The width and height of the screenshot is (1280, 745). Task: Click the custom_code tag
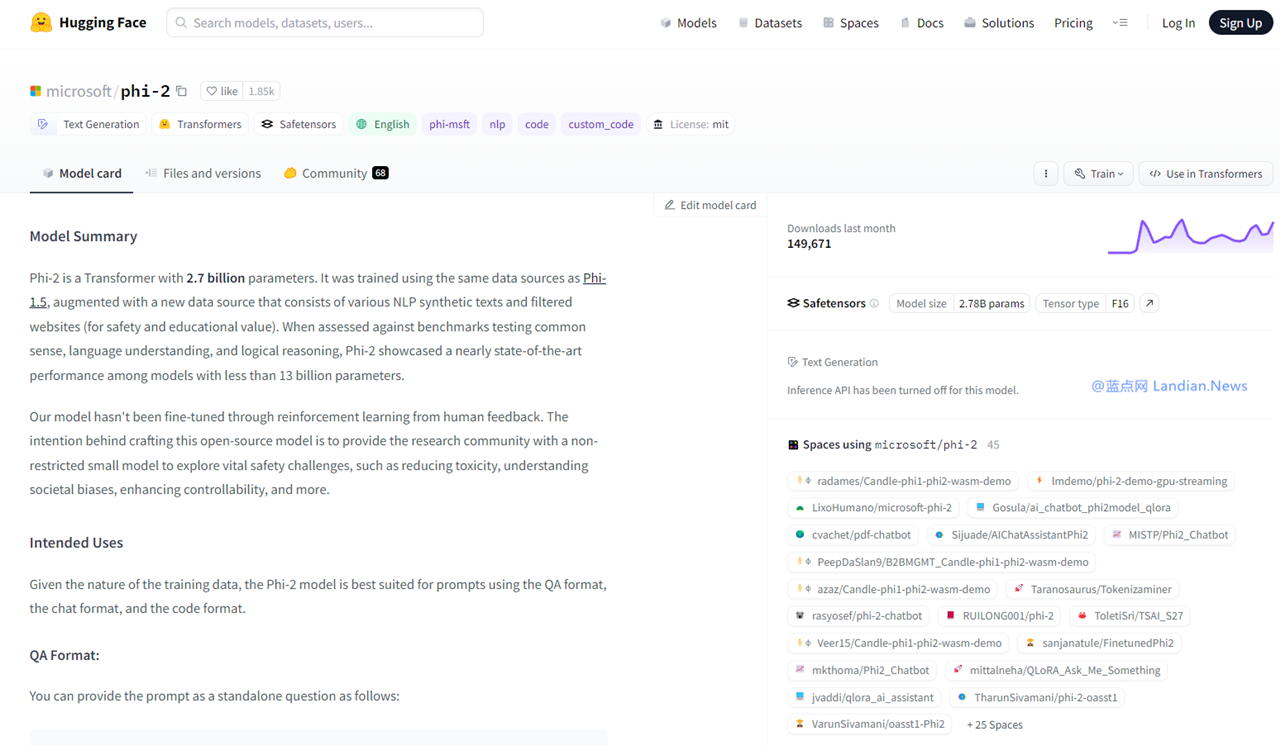click(x=601, y=124)
